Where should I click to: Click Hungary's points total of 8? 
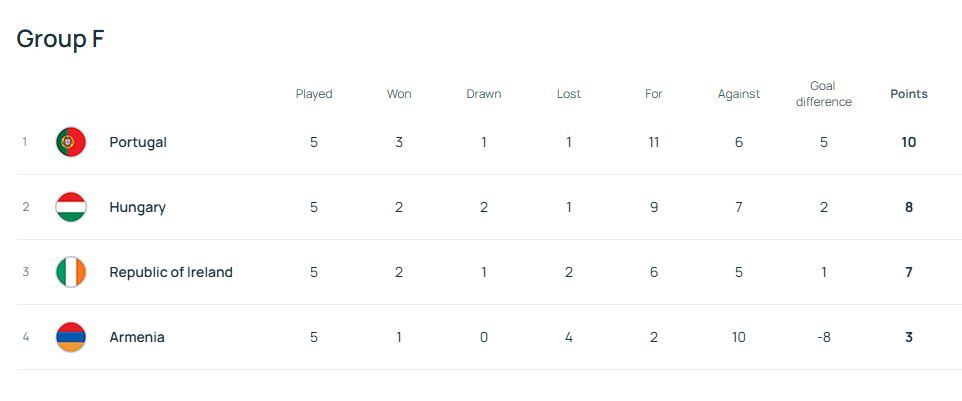coord(908,207)
